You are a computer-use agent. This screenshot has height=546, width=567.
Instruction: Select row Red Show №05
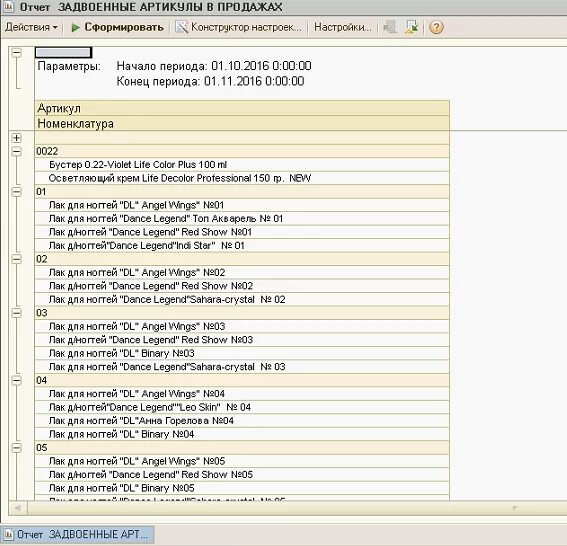[x=242, y=475]
